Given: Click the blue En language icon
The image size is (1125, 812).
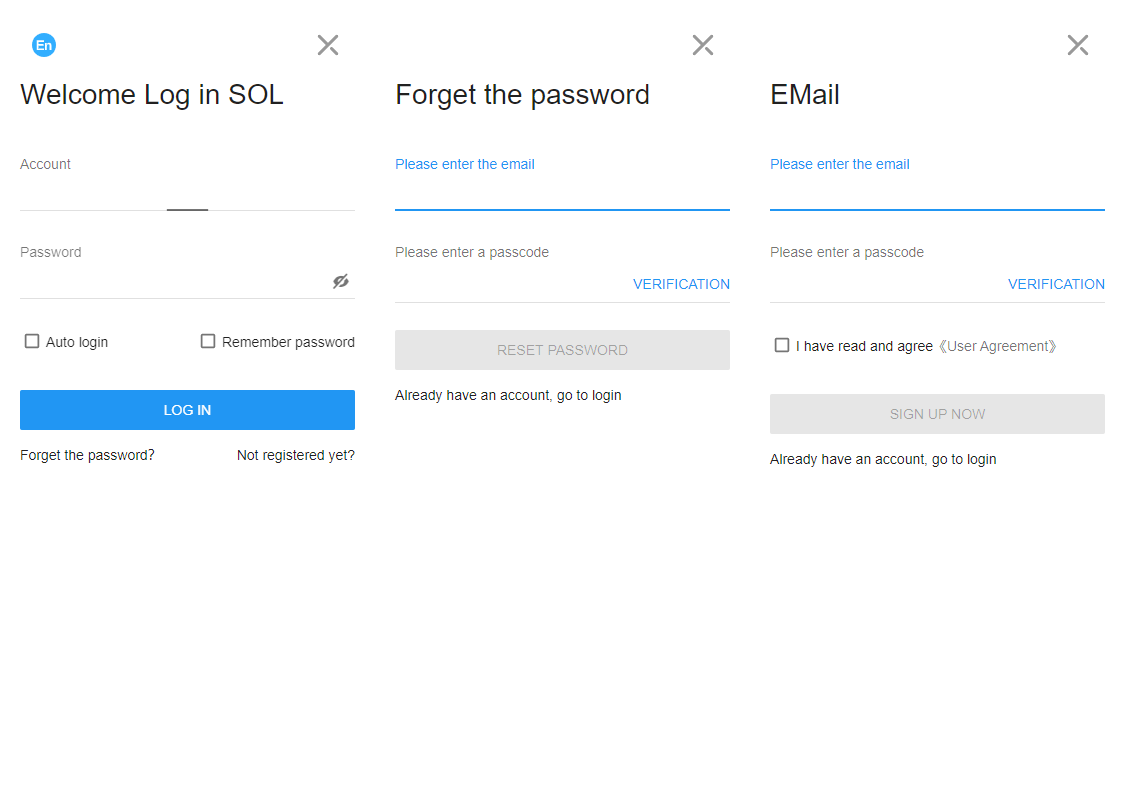Looking at the screenshot, I should (44, 45).
